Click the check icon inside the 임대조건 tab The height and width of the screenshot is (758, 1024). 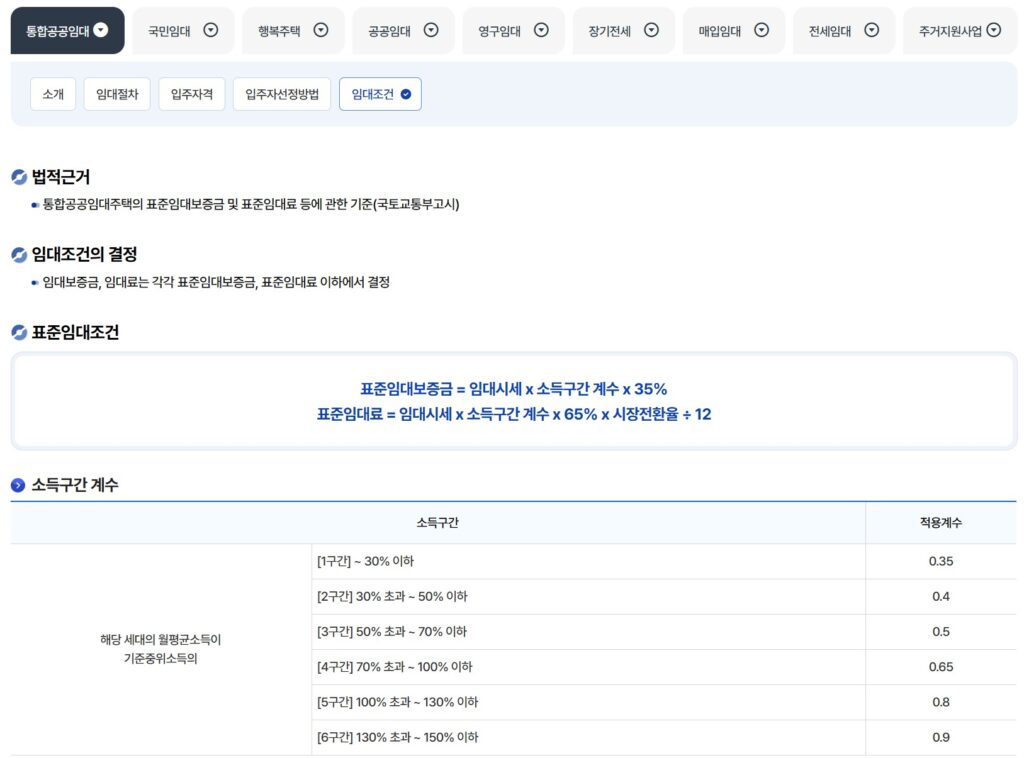click(x=404, y=94)
